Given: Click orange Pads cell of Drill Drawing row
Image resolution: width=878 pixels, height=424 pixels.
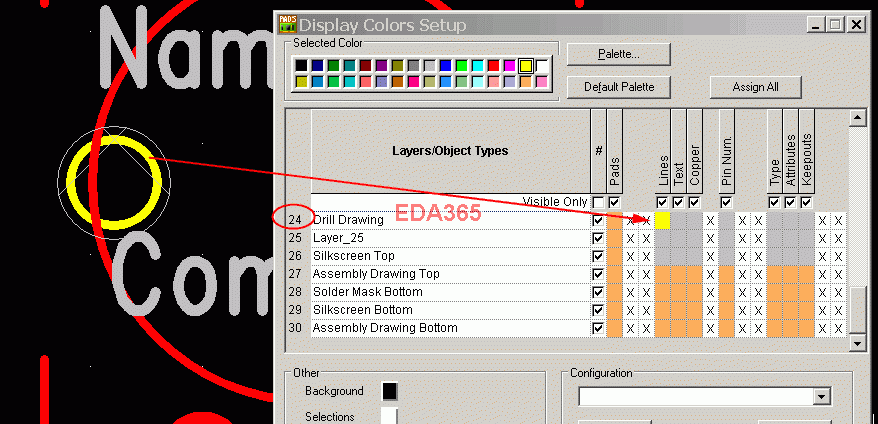Looking at the screenshot, I should coord(614,220).
